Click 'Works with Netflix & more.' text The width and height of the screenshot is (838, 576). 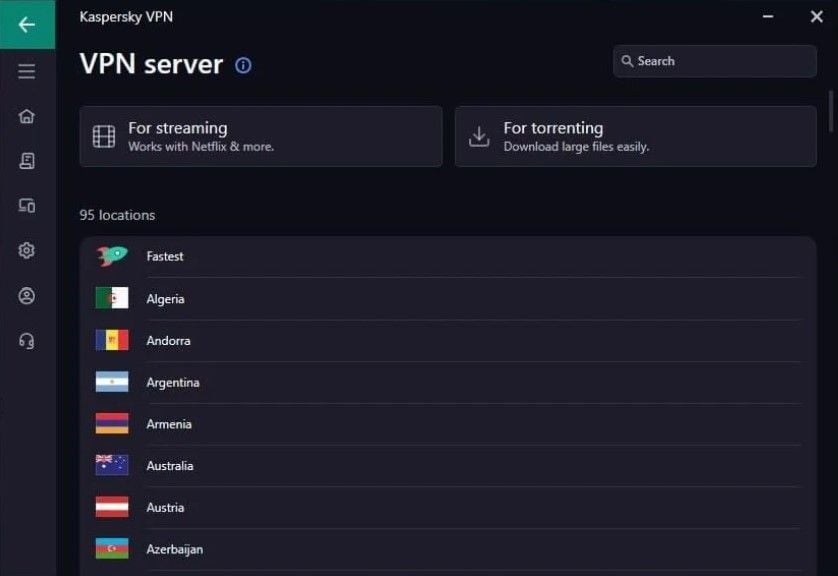click(201, 146)
